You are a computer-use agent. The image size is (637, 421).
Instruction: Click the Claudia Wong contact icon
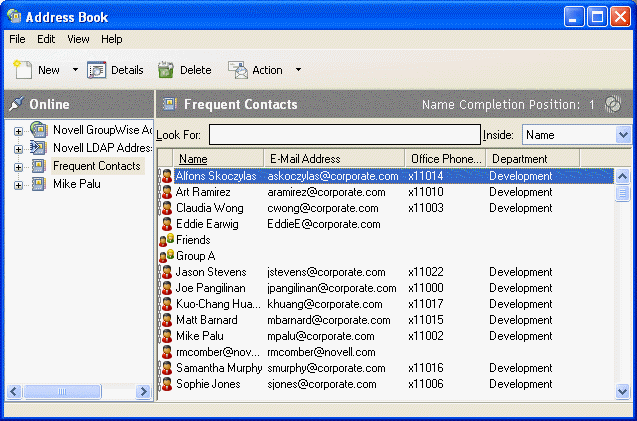coord(167,208)
